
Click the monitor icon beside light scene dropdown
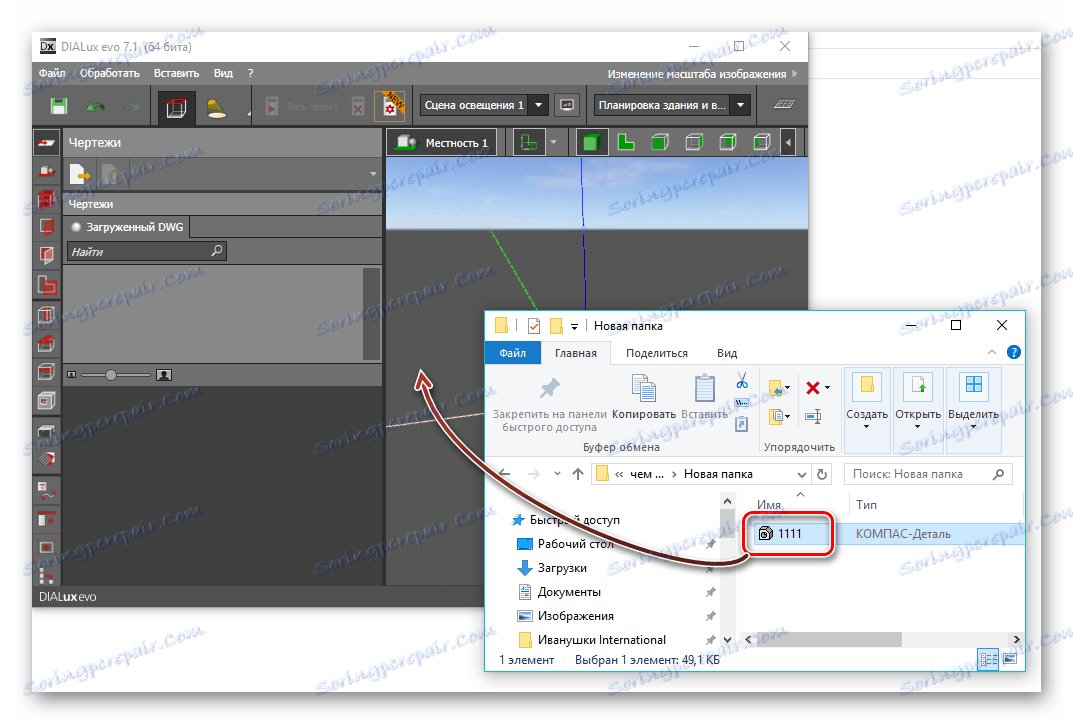coord(567,105)
